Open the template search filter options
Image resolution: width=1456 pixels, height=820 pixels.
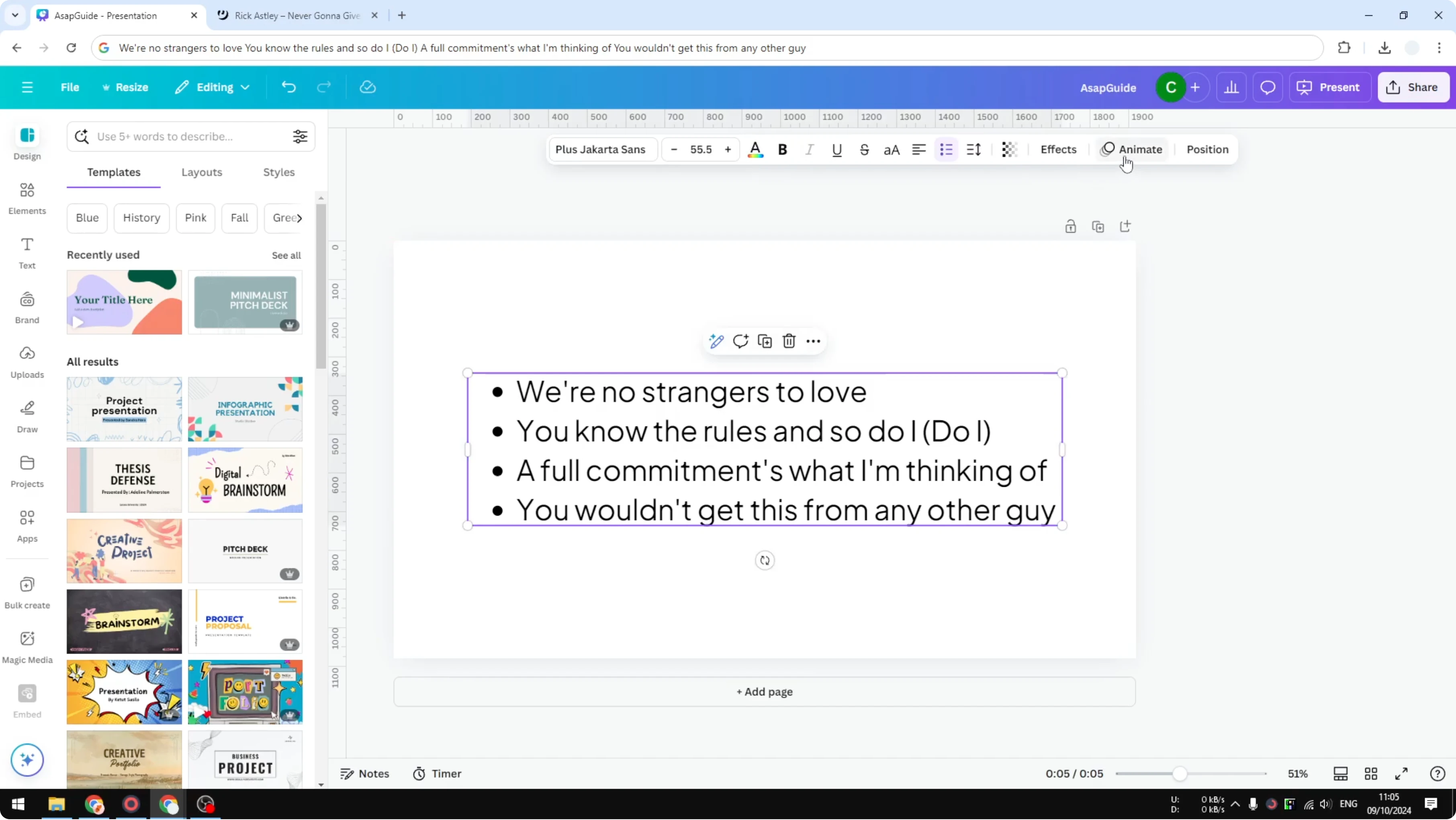(x=300, y=136)
